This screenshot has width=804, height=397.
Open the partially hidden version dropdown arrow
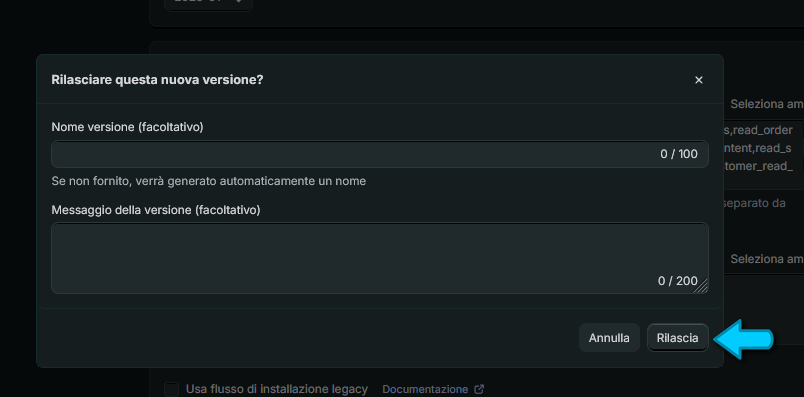tap(237, 2)
